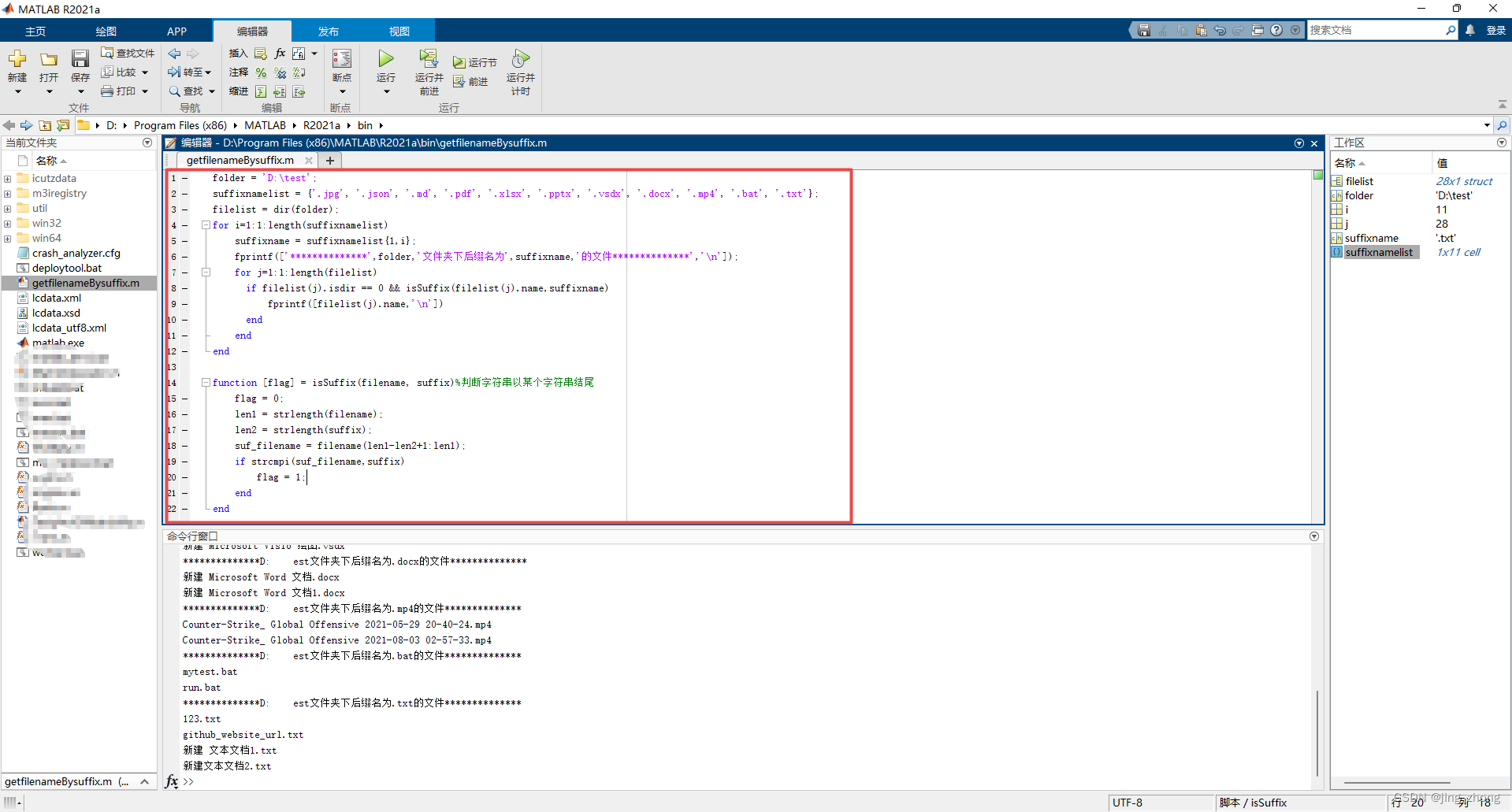Switch to the 视图 (View) tab
Screen dimensions: 1512x812
click(x=399, y=31)
